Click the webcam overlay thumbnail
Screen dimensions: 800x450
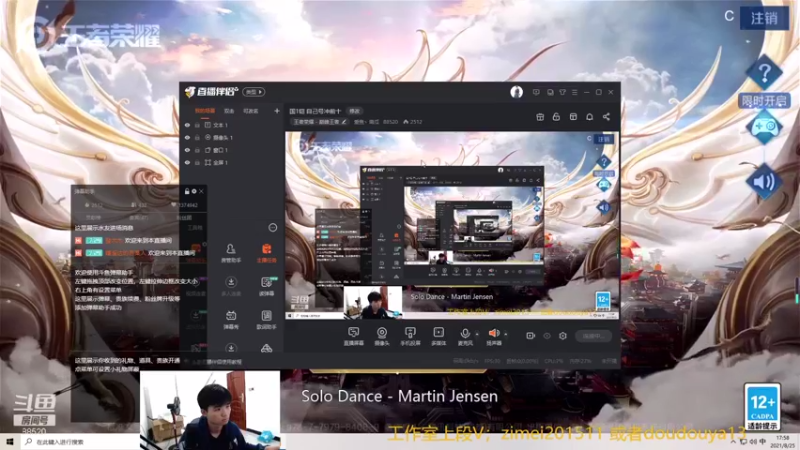tap(210, 410)
